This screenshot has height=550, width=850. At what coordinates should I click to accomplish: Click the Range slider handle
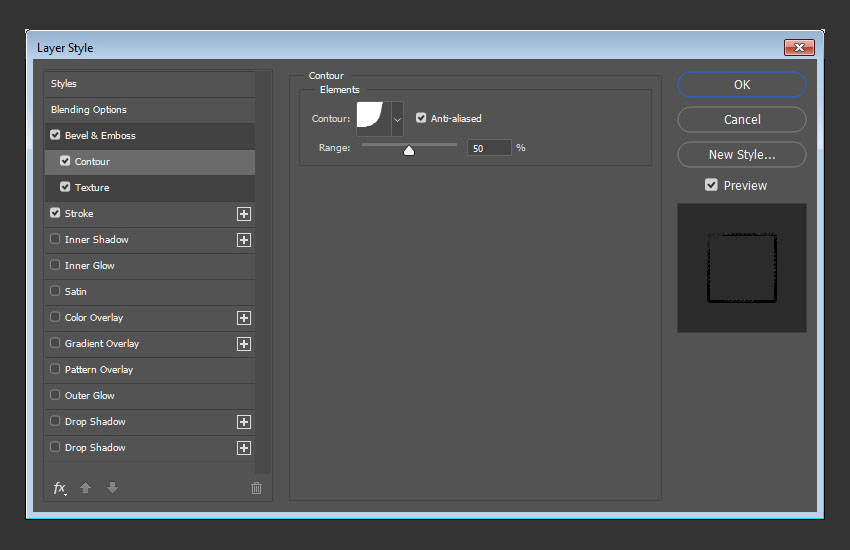tap(409, 150)
